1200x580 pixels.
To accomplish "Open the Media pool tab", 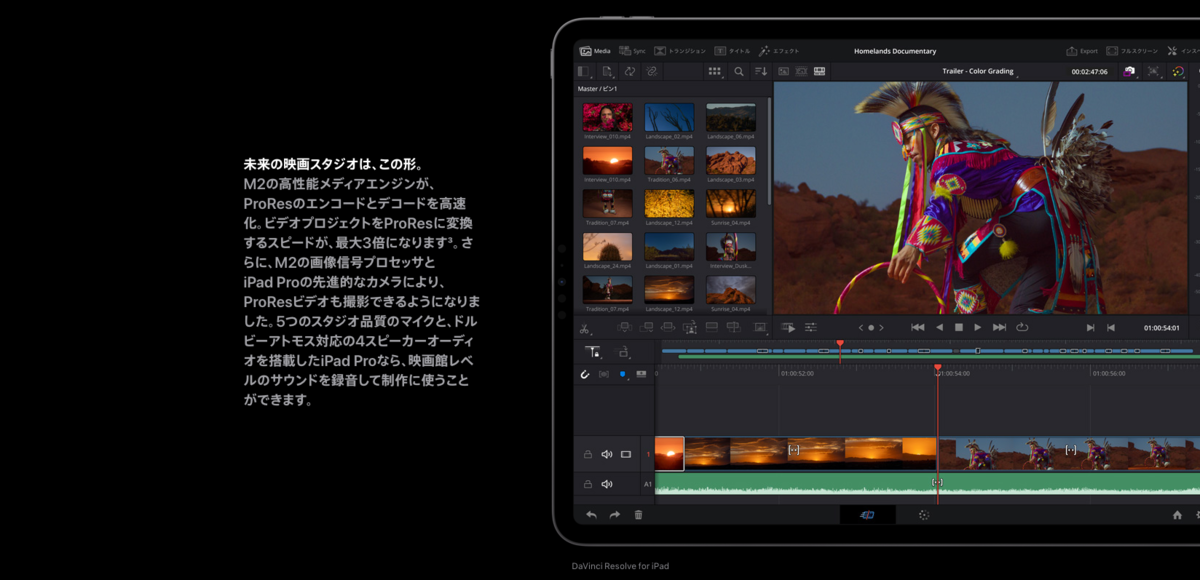I will tap(594, 51).
